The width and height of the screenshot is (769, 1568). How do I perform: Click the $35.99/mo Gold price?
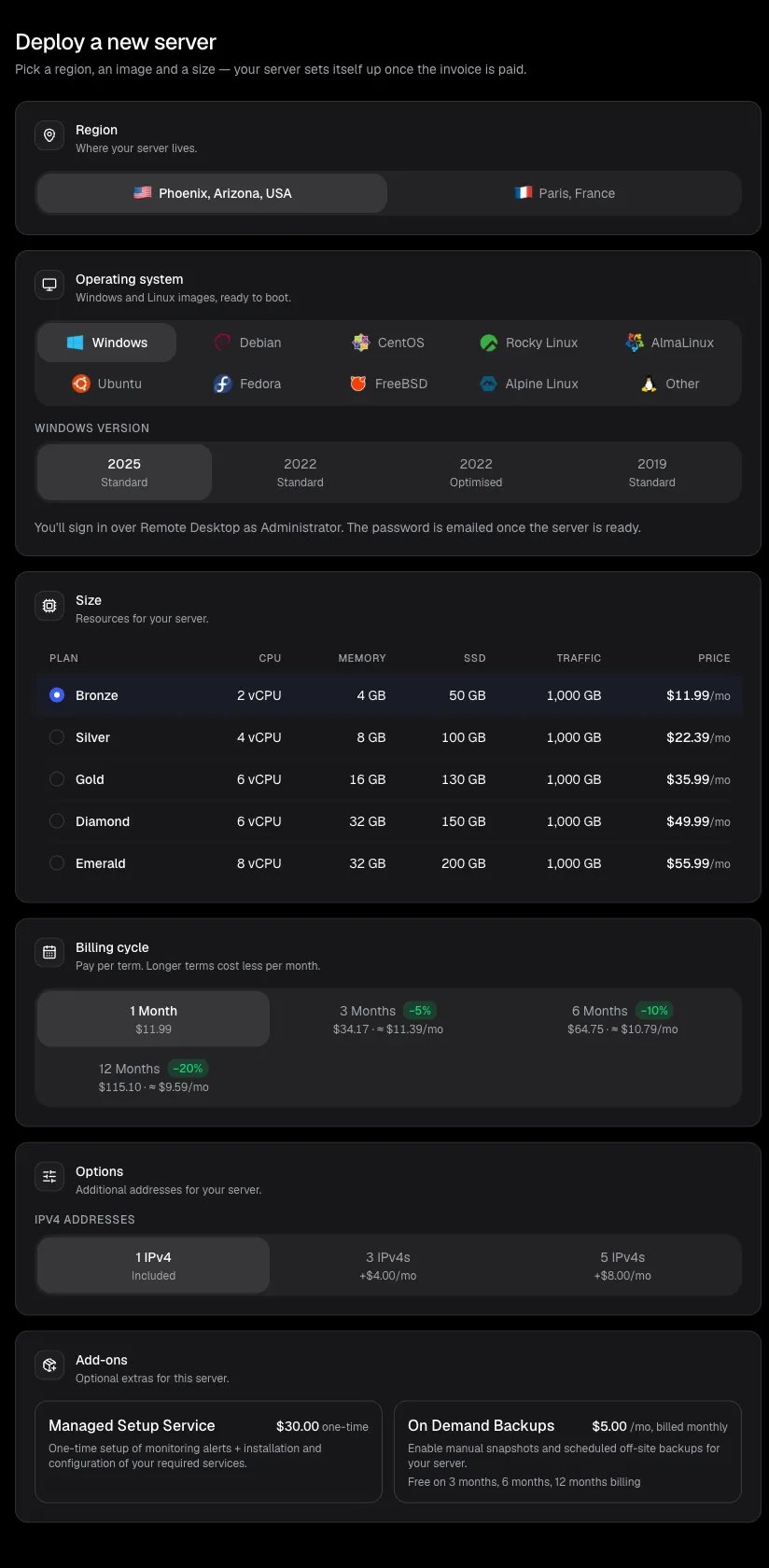(x=698, y=779)
